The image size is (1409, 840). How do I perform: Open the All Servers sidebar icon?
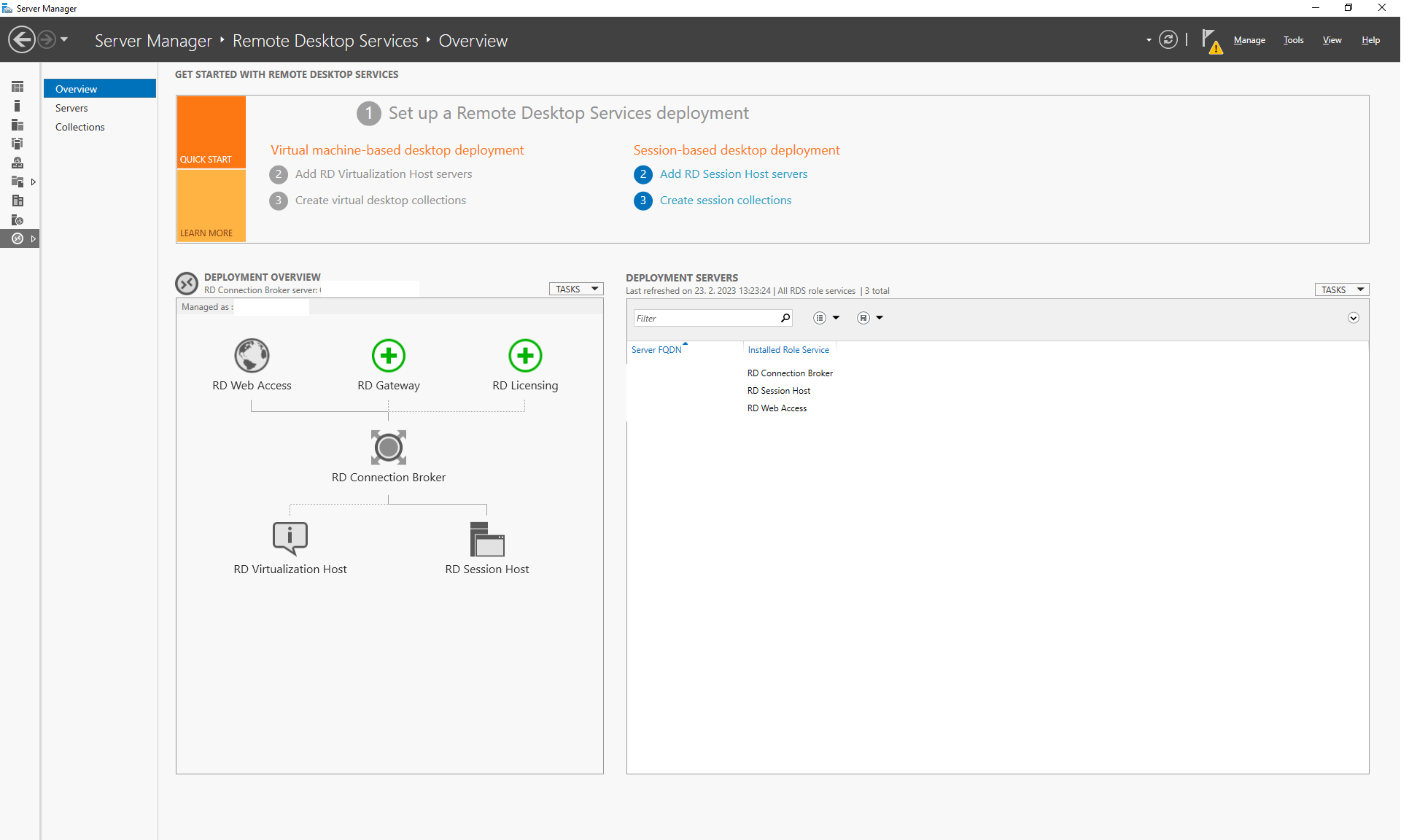coord(18,125)
